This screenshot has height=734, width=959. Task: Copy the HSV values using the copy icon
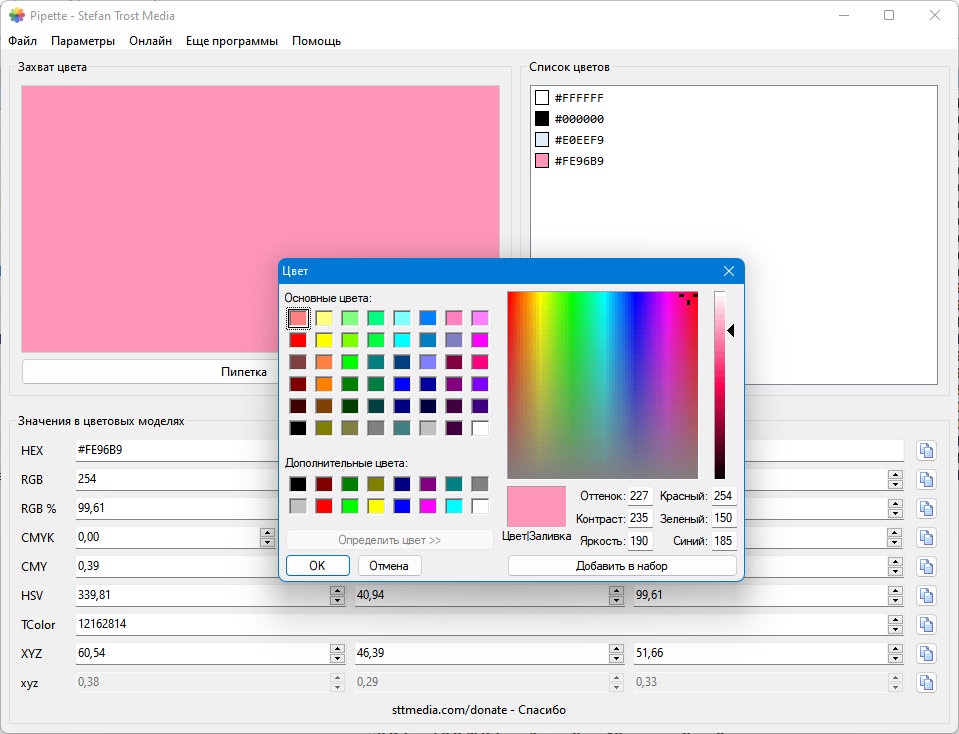tap(927, 596)
